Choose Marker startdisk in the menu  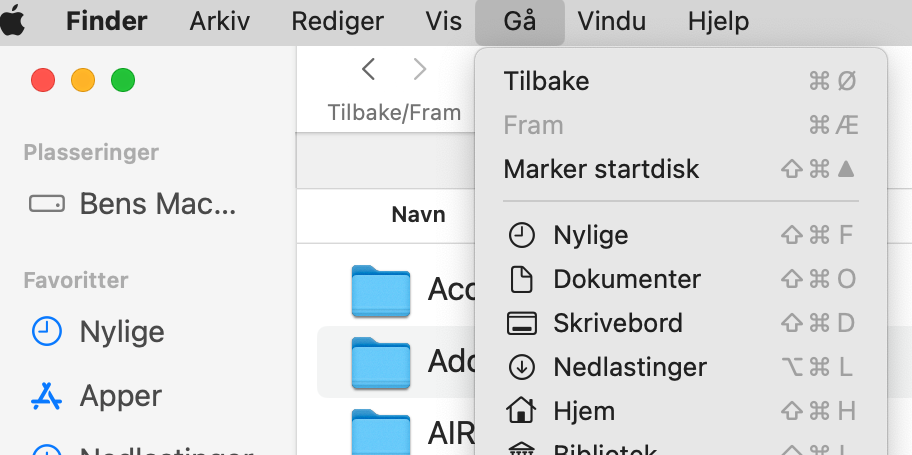point(601,169)
